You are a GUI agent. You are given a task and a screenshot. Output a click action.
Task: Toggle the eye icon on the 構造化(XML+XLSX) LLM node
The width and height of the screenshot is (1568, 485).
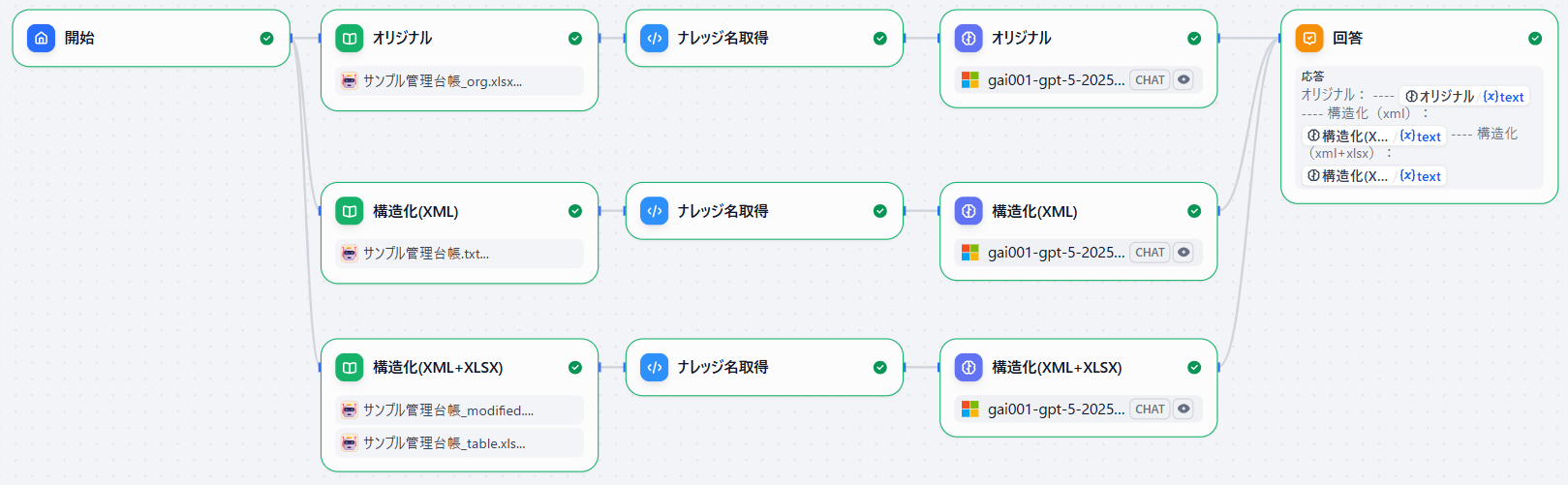1184,409
